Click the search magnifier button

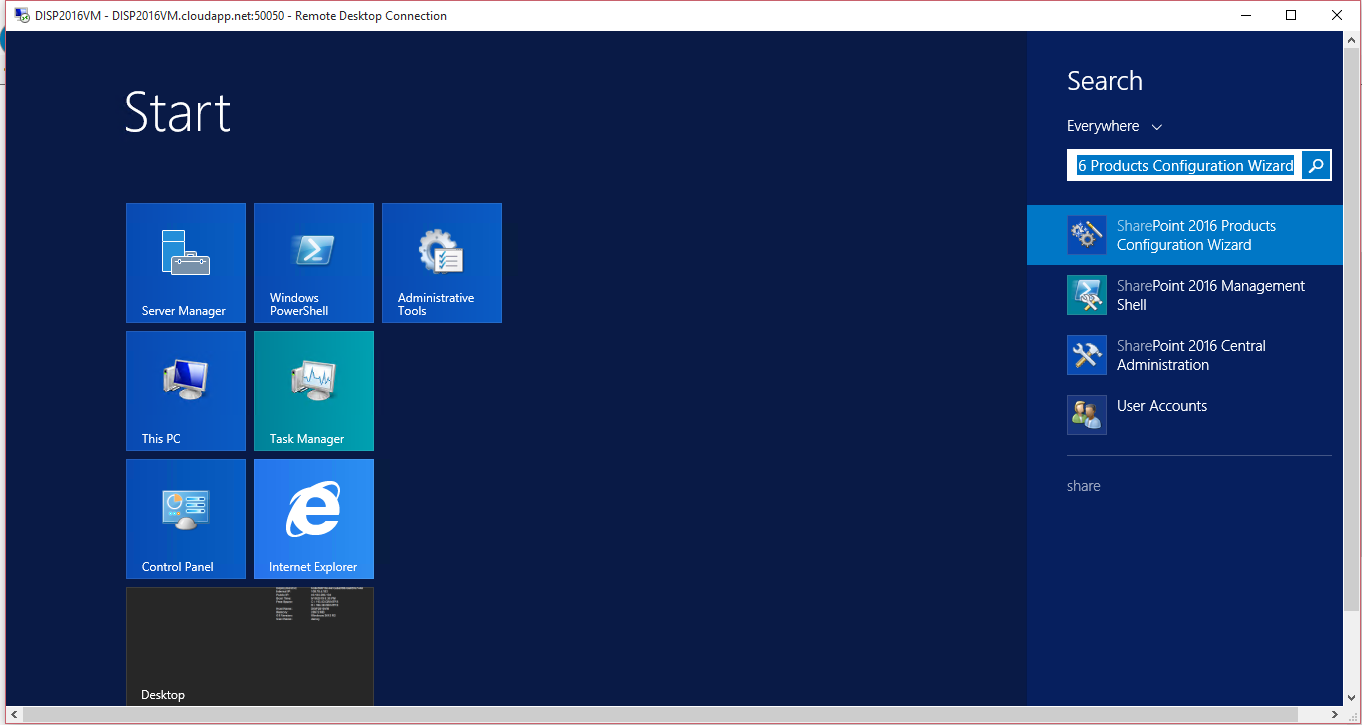point(1317,166)
